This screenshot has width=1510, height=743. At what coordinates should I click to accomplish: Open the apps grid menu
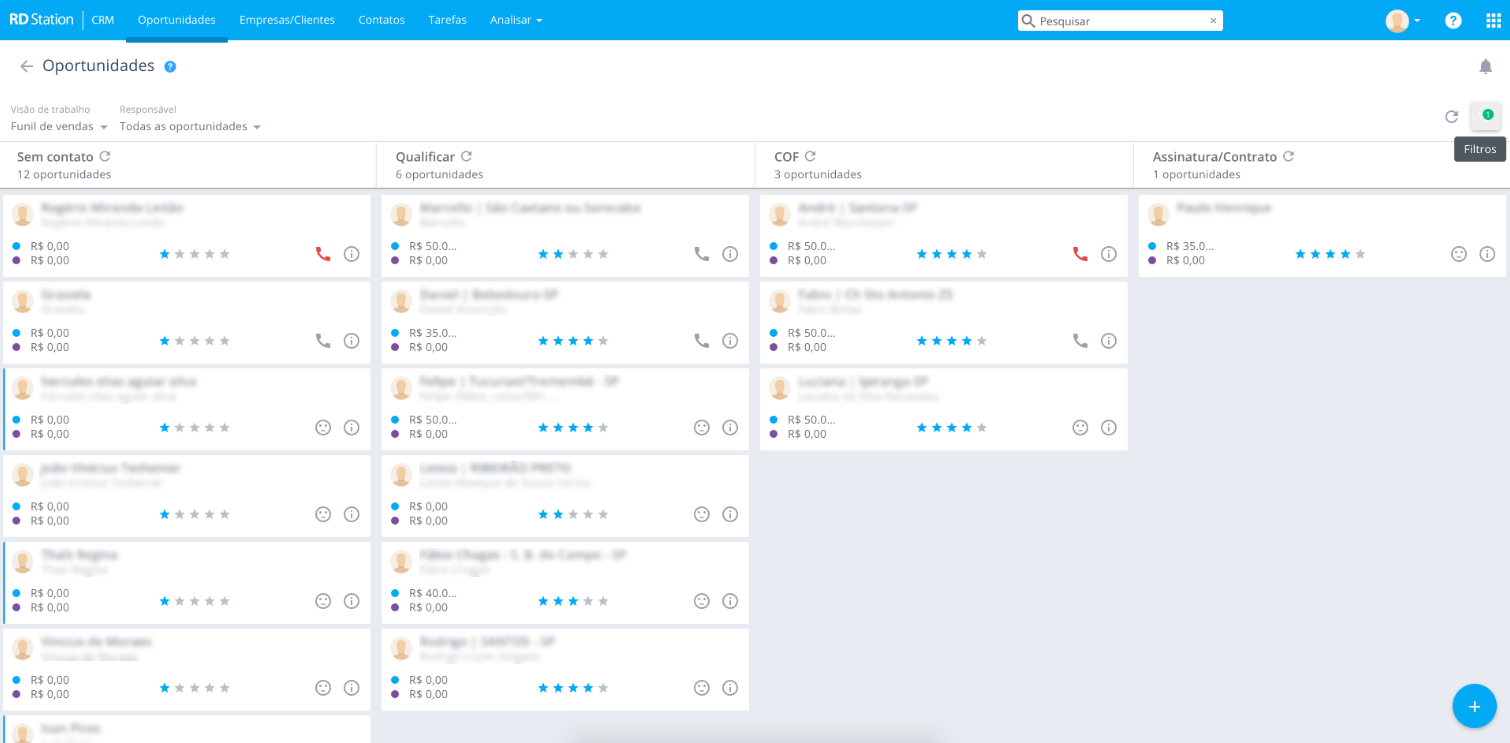[x=1493, y=20]
